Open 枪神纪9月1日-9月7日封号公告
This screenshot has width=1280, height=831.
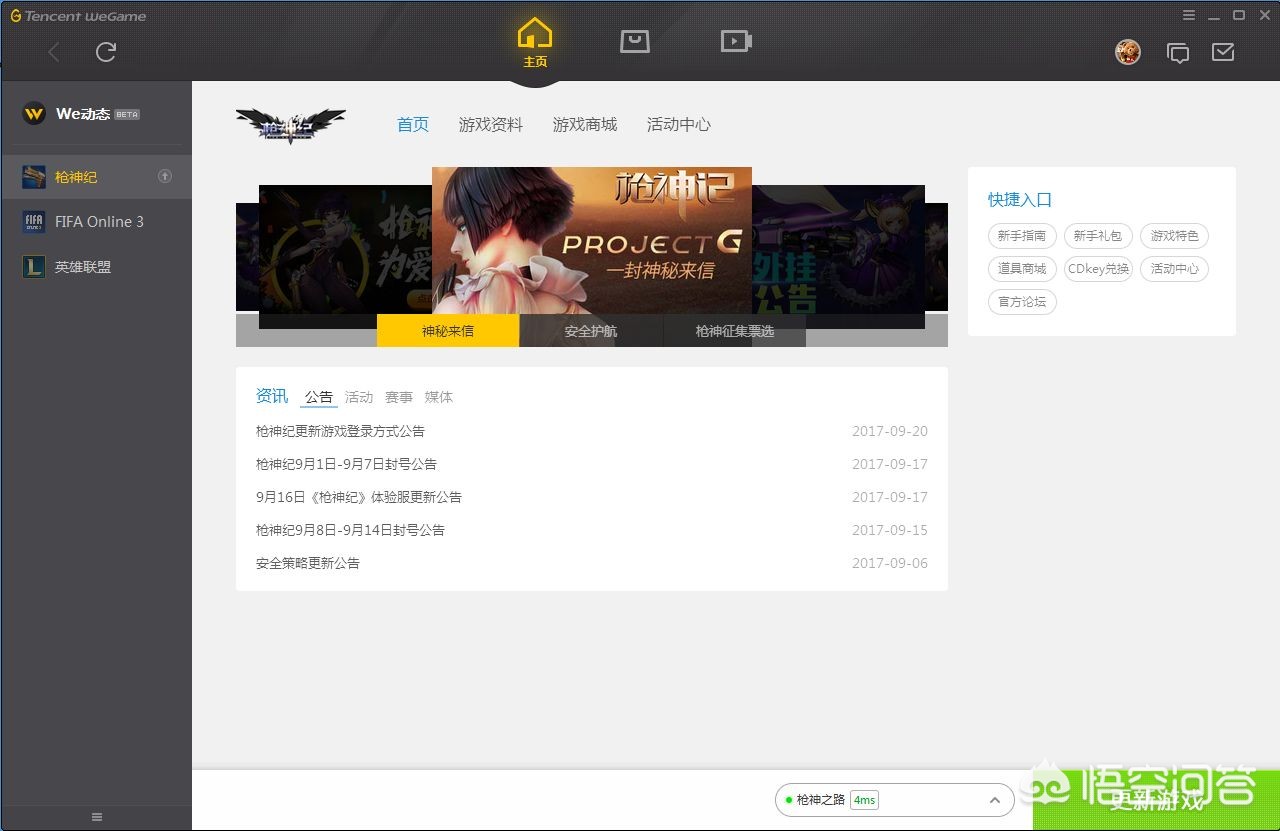pyautogui.click(x=346, y=464)
